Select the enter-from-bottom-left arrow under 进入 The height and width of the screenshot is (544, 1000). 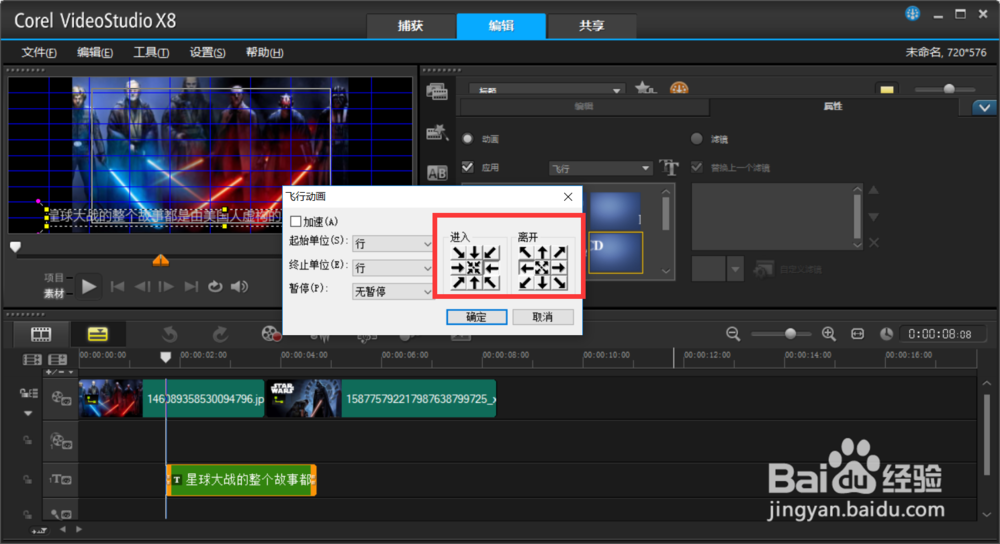click(458, 283)
